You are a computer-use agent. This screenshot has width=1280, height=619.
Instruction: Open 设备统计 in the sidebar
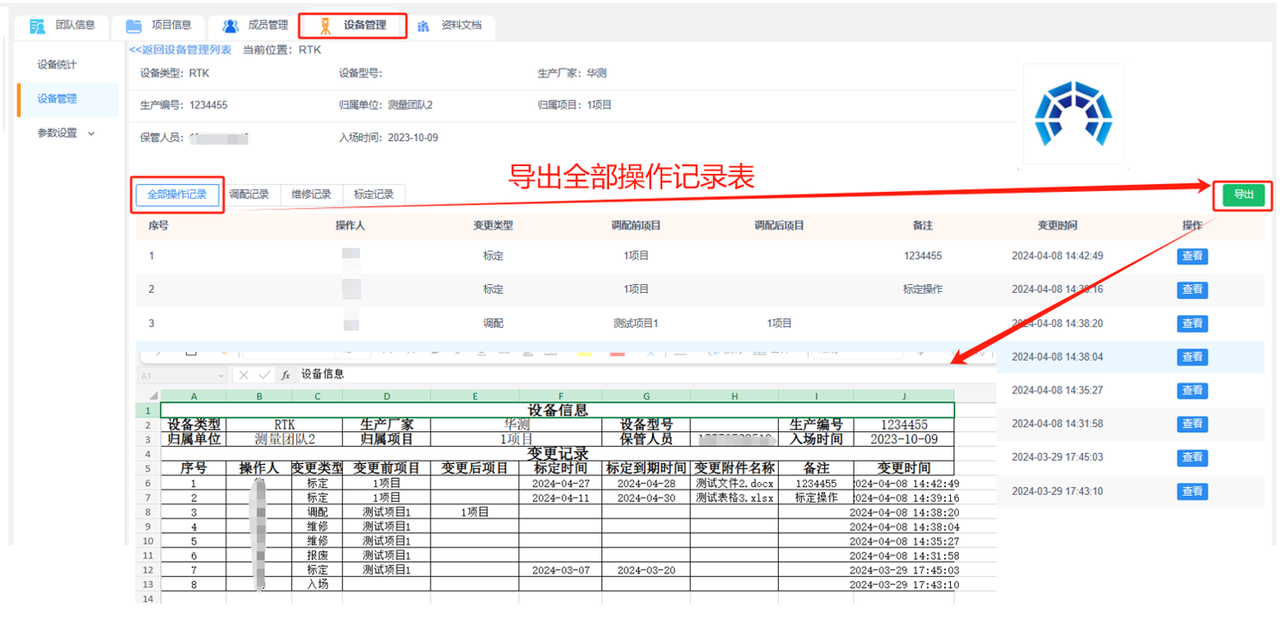click(57, 65)
